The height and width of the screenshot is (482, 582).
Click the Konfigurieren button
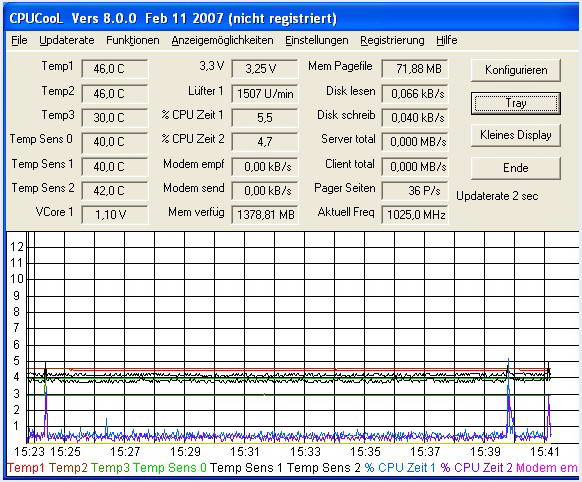516,70
